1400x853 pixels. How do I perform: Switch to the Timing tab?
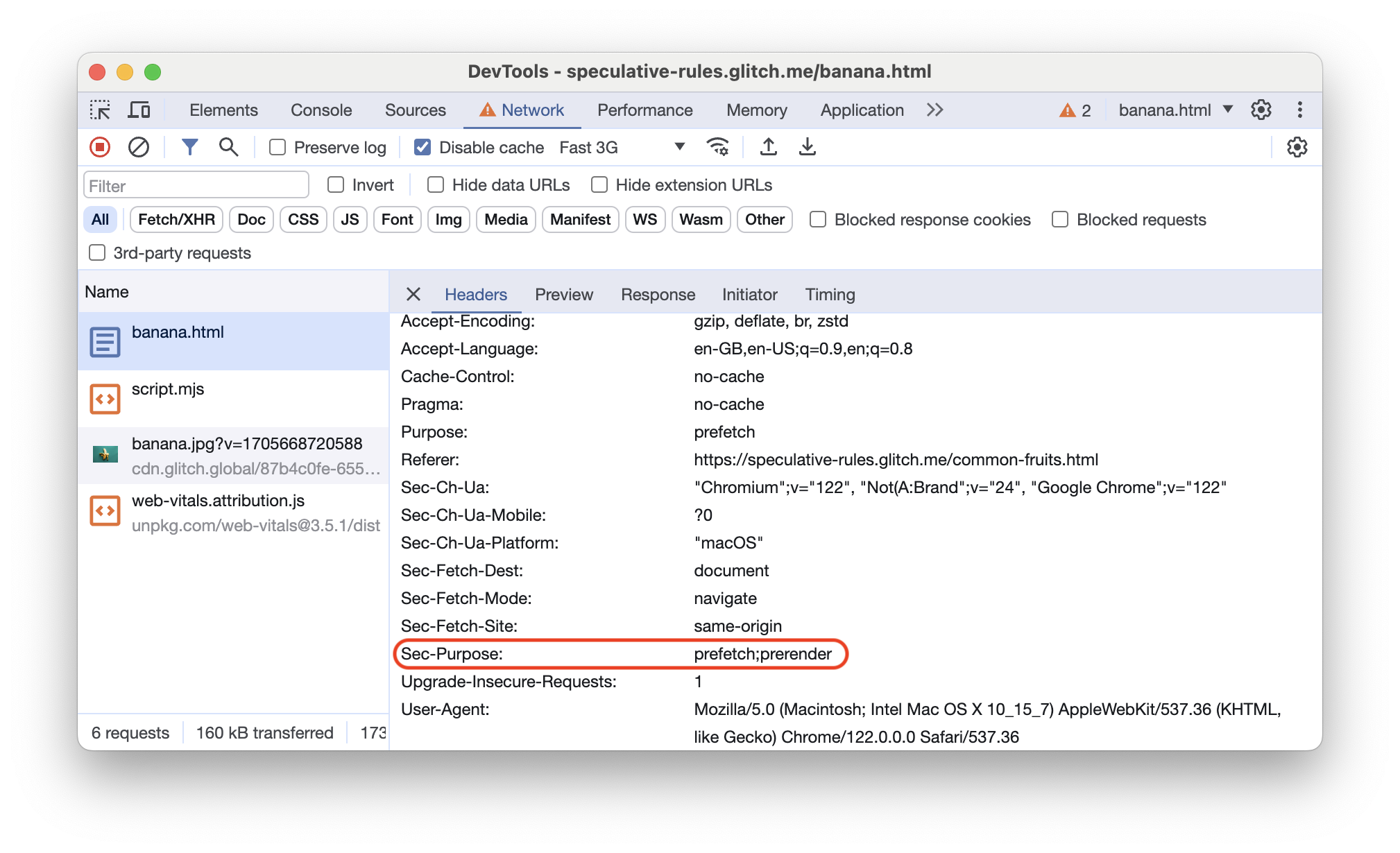pos(828,294)
